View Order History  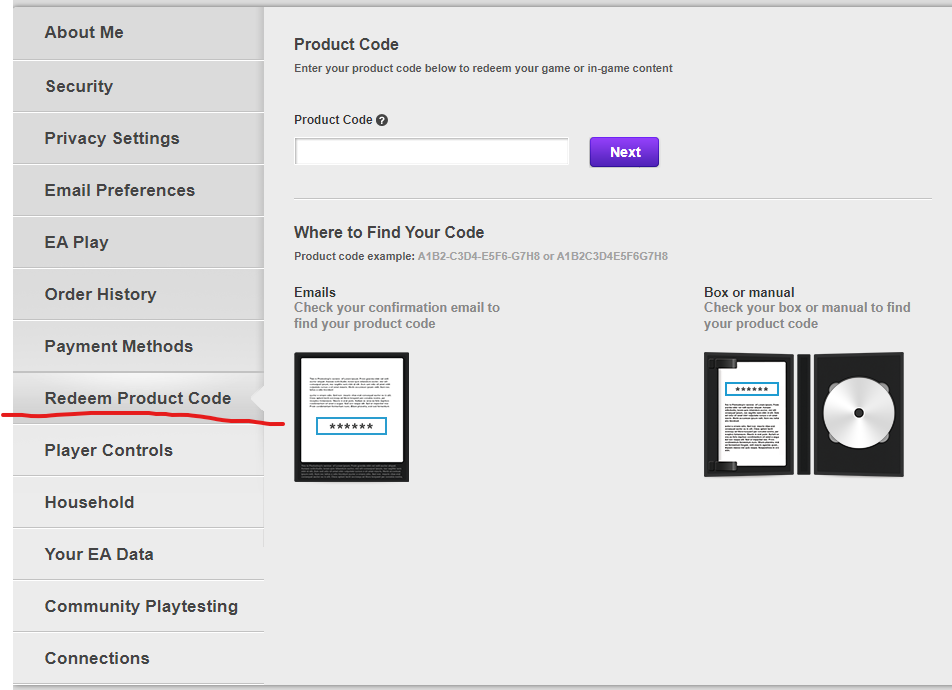click(x=138, y=295)
